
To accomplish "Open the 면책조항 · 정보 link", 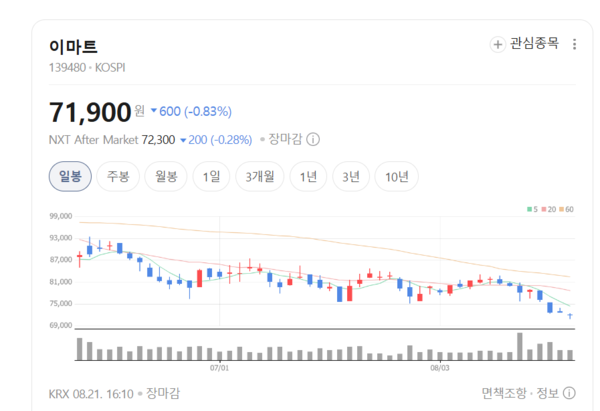I will pos(520,393).
